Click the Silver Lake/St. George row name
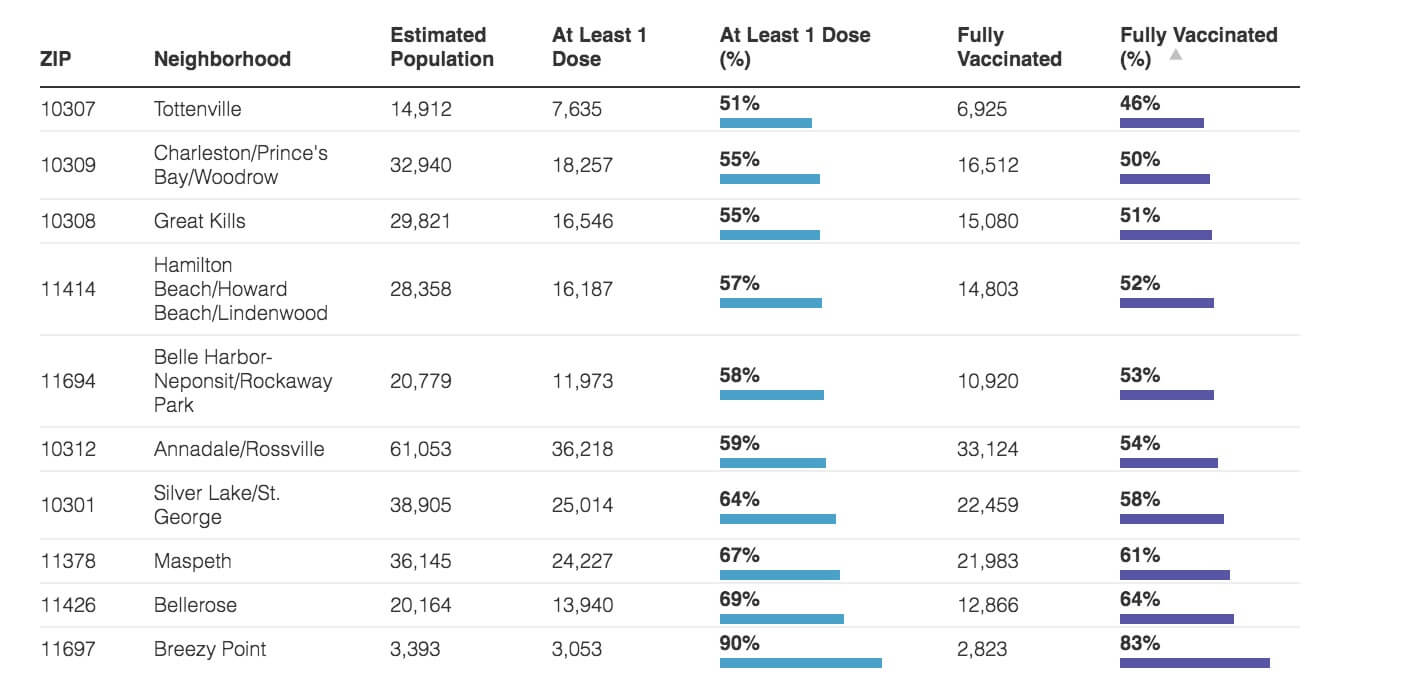Screen dimensions: 1414x688 pyautogui.click(x=216, y=505)
